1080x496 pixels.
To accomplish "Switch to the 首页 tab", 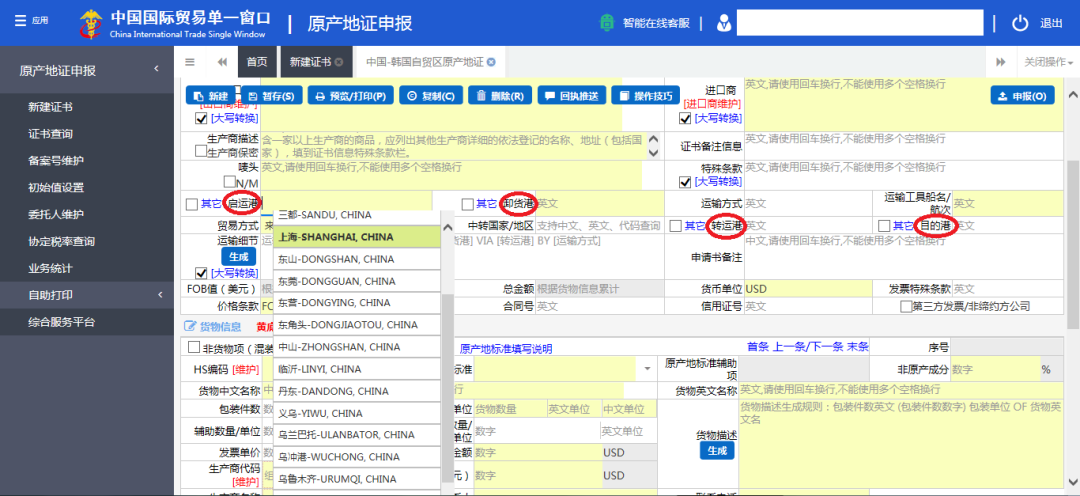I will pyautogui.click(x=257, y=62).
